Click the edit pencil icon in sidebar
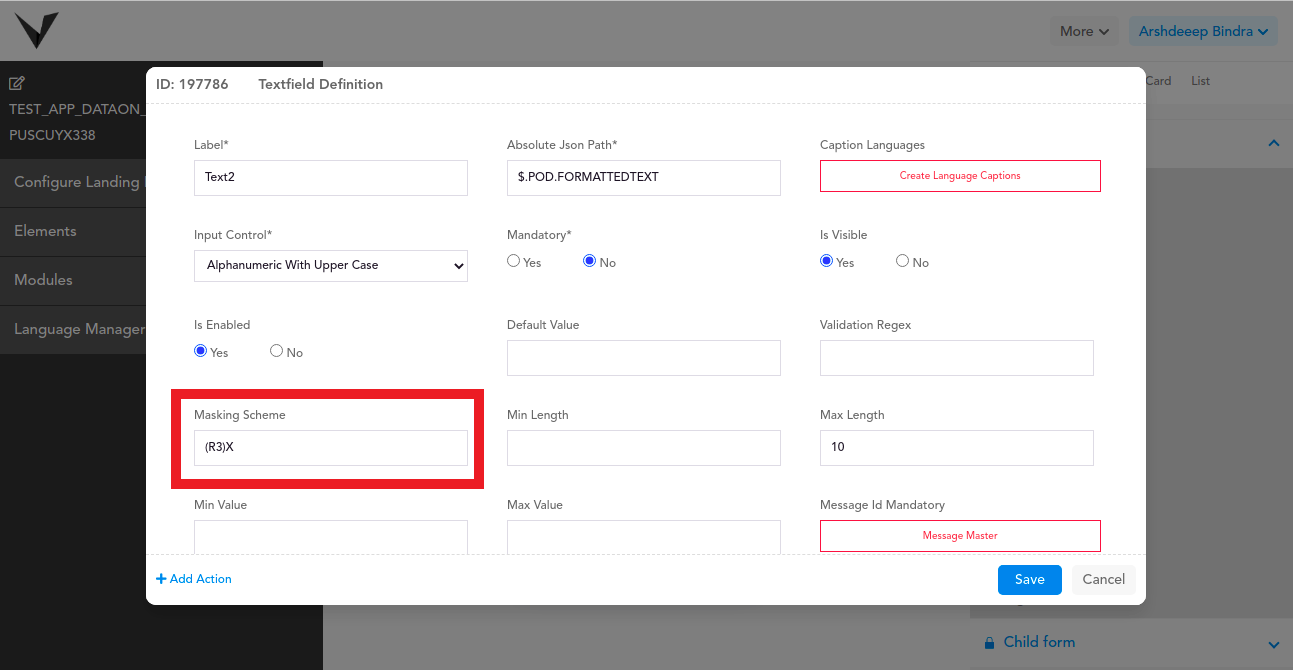Viewport: 1293px width, 670px height. coord(17,83)
